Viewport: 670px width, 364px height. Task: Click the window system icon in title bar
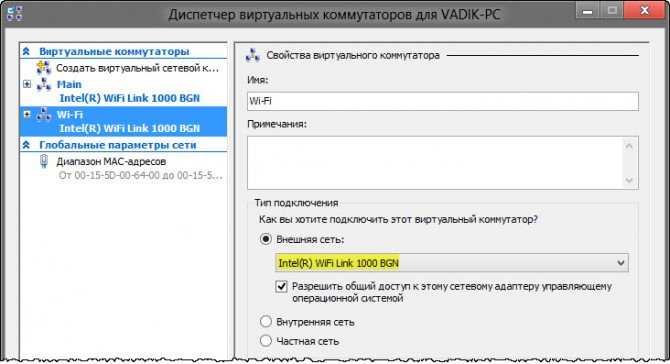14,13
